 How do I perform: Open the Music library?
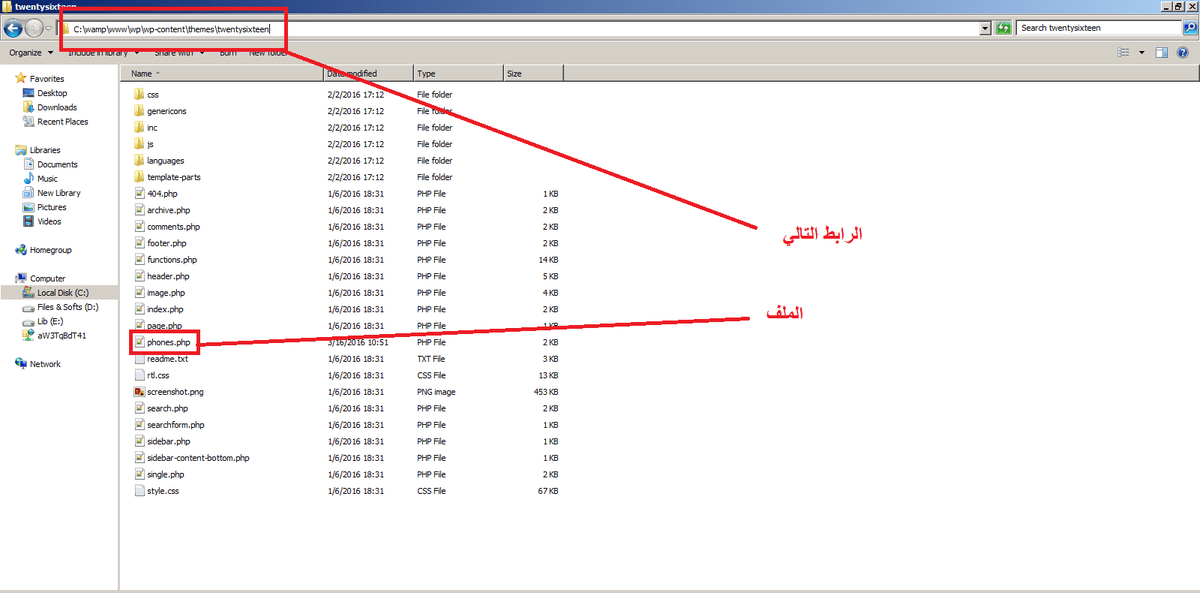(47, 179)
